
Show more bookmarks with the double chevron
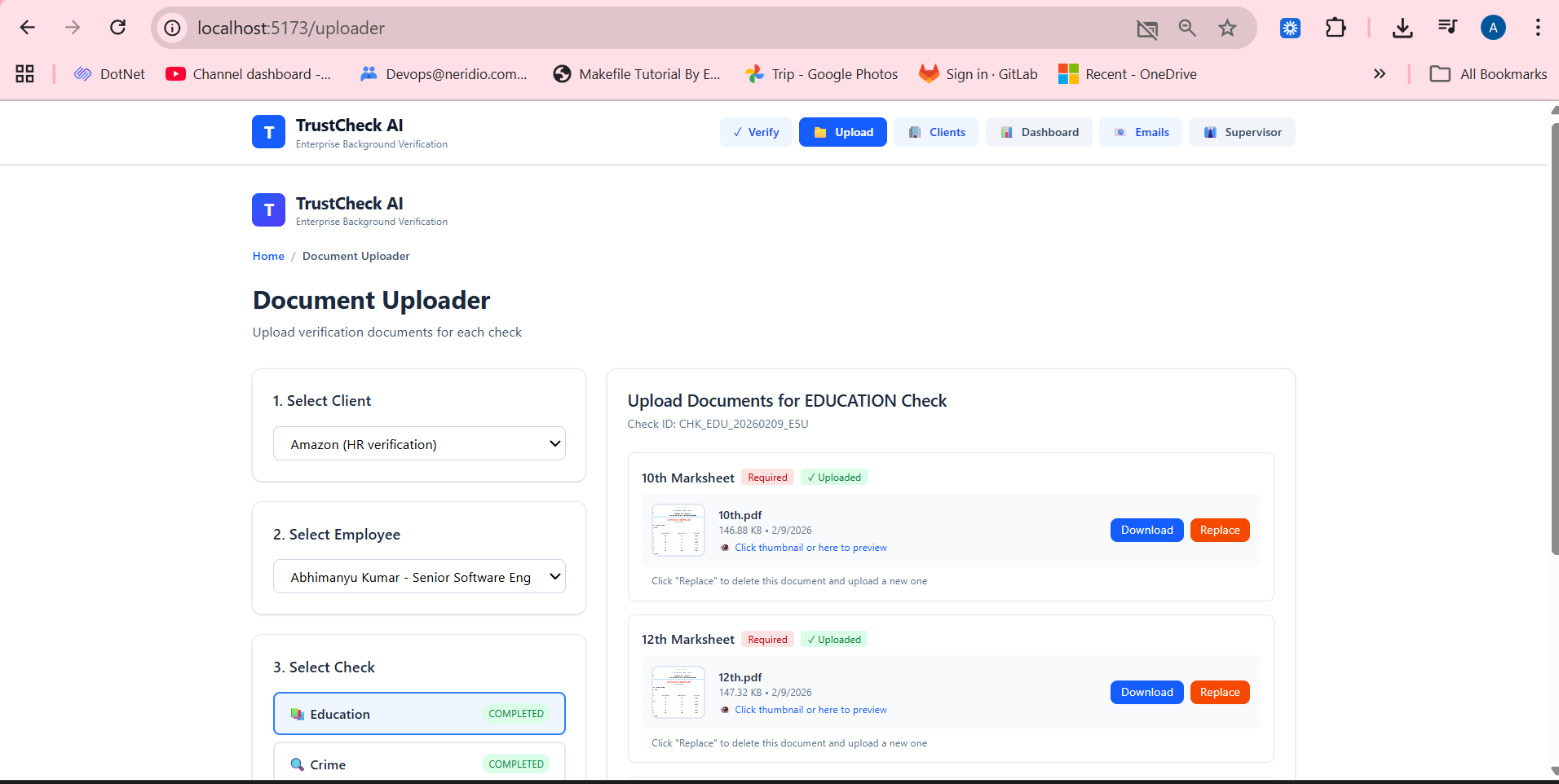pyautogui.click(x=1380, y=74)
